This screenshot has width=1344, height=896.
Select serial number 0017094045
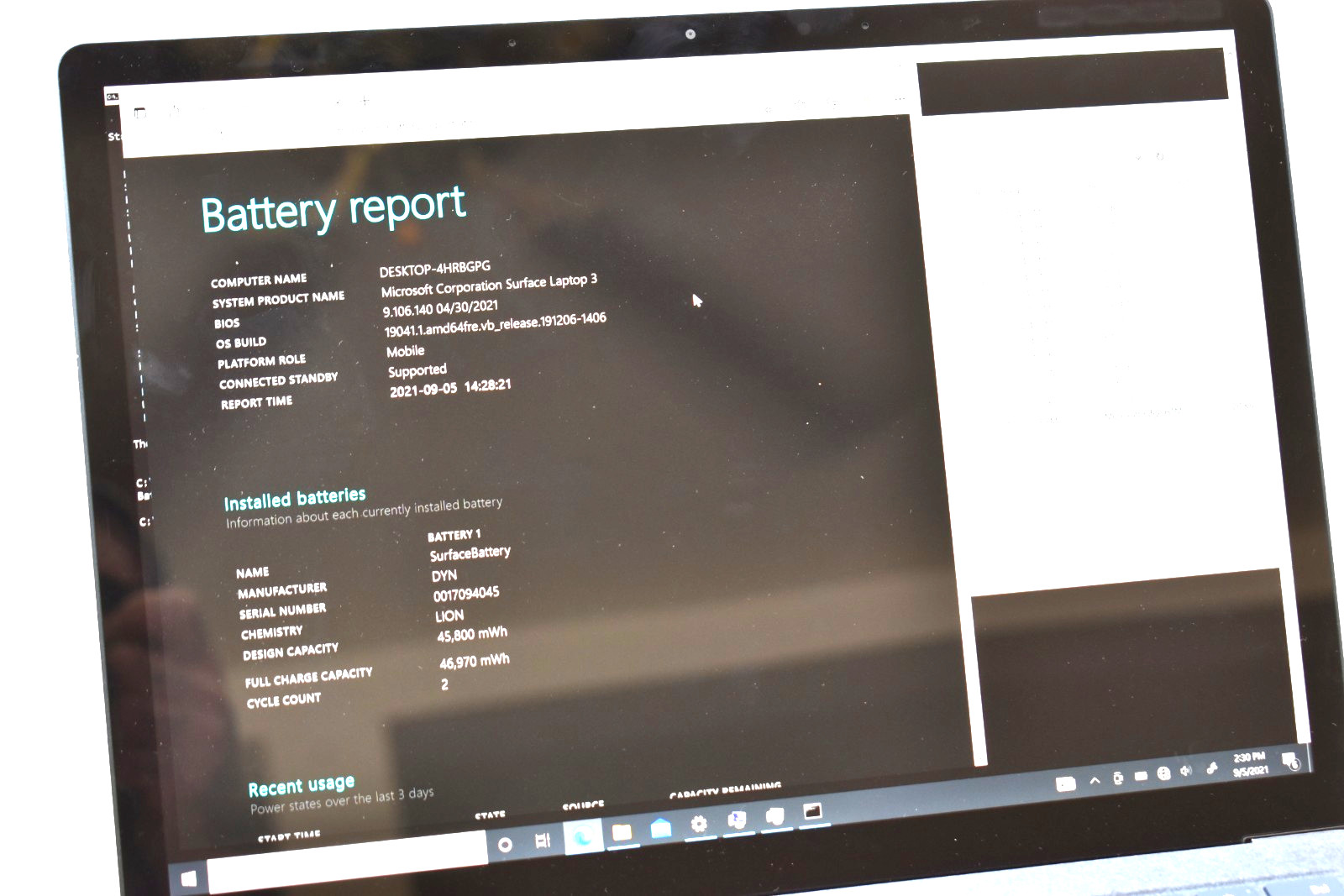466,595
